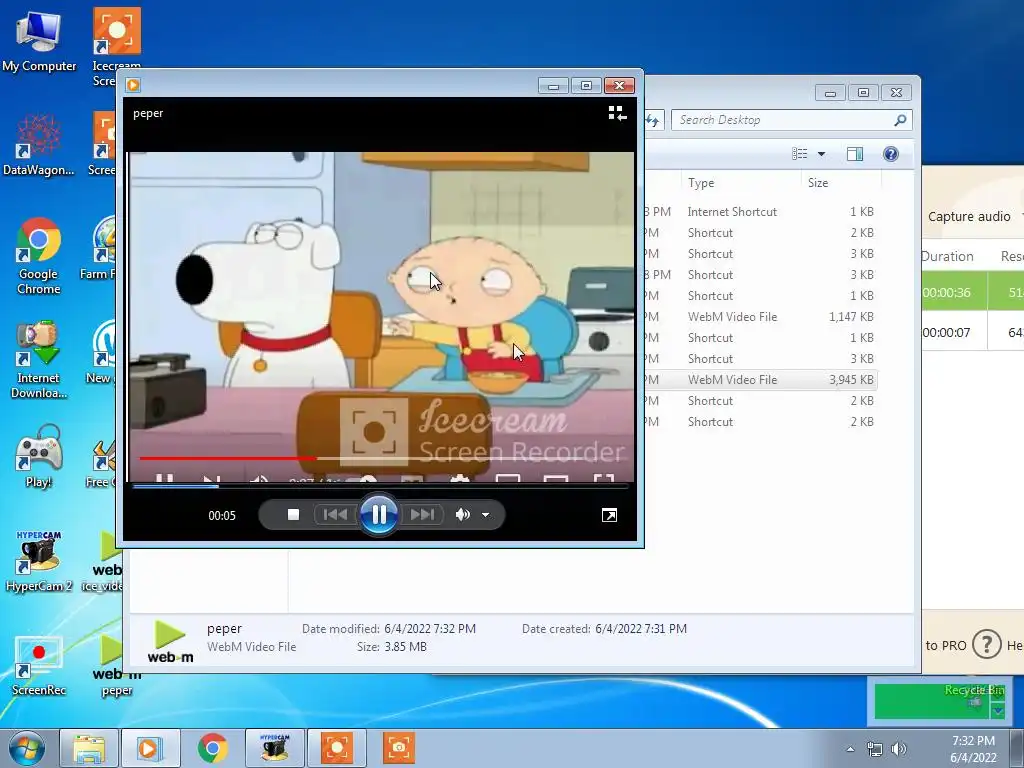Select the 00:00:07 recording row

(972, 332)
